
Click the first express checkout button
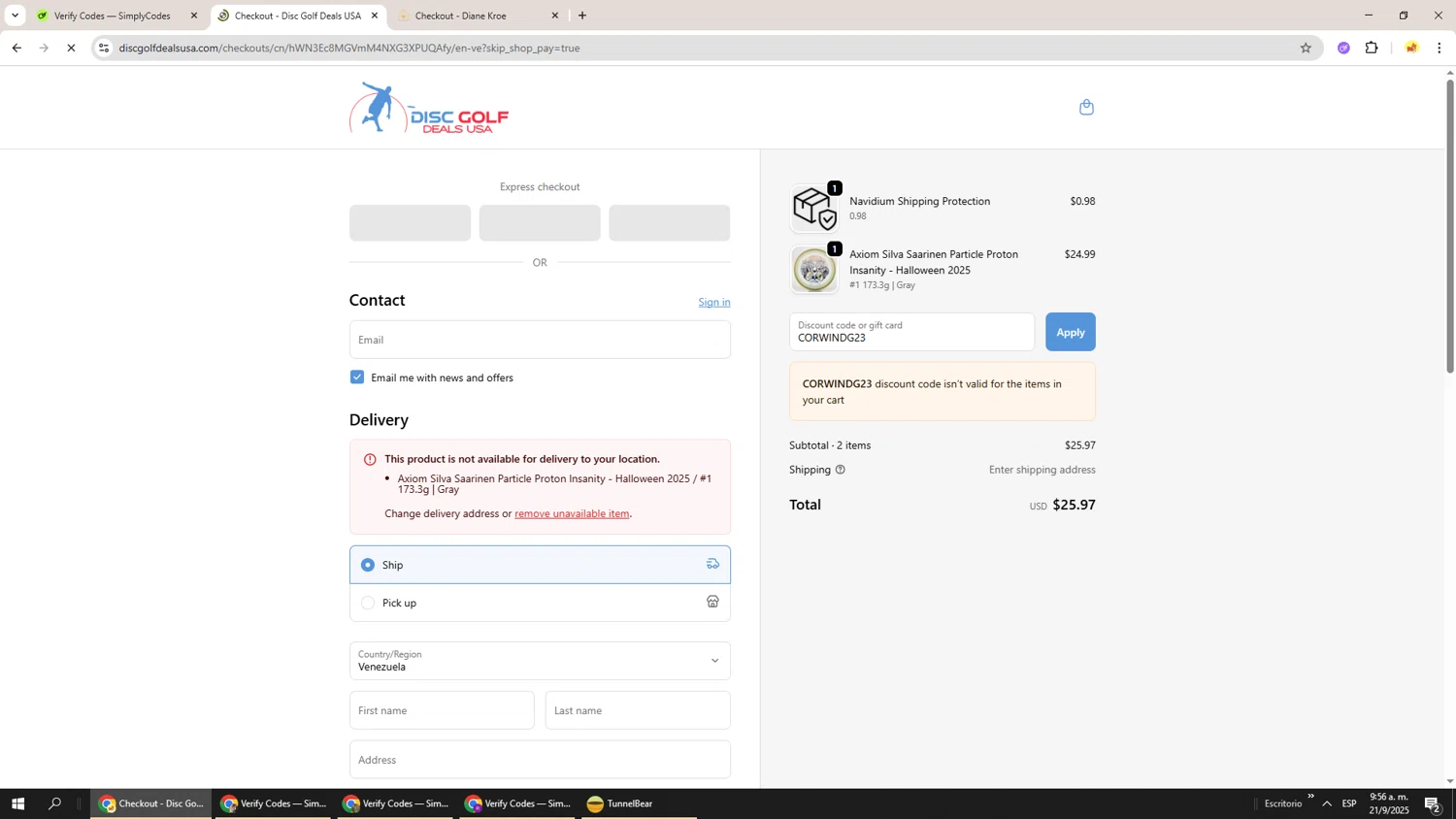pyautogui.click(x=410, y=223)
